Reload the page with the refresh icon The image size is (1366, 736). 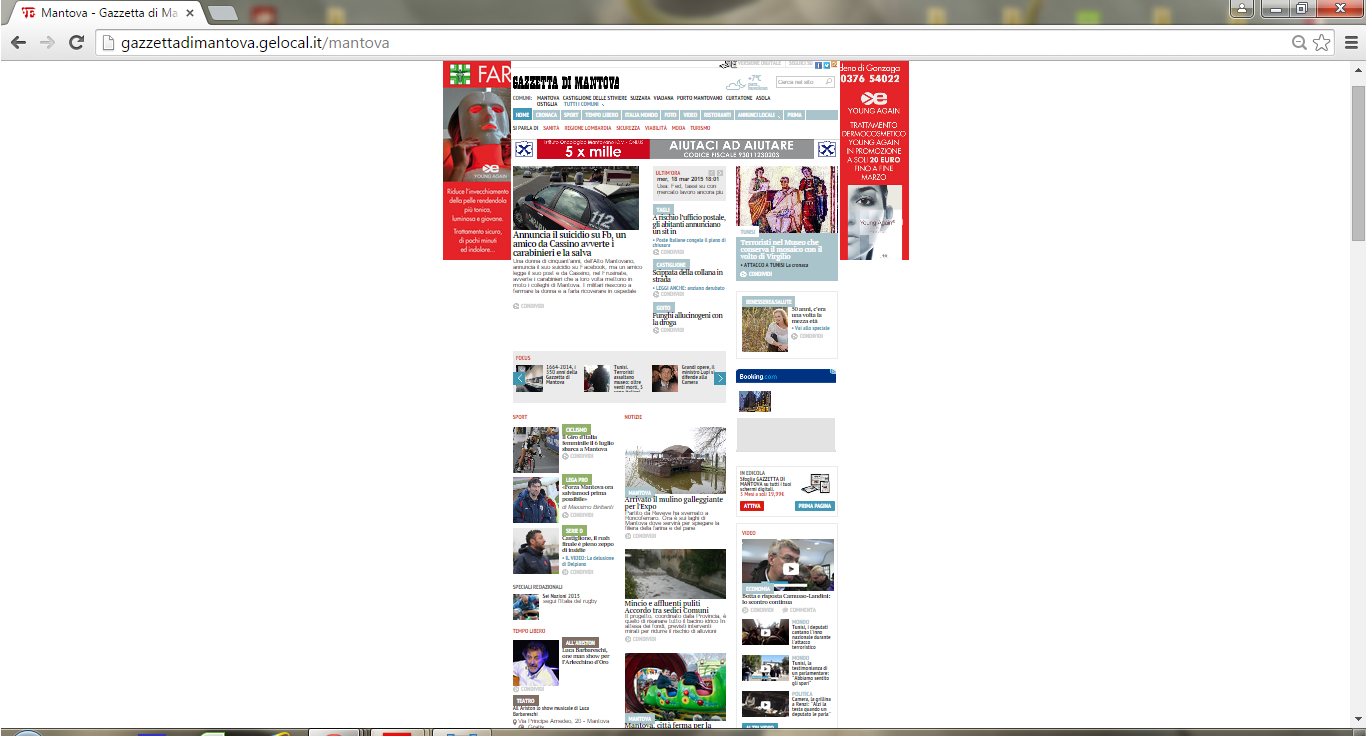[76, 42]
